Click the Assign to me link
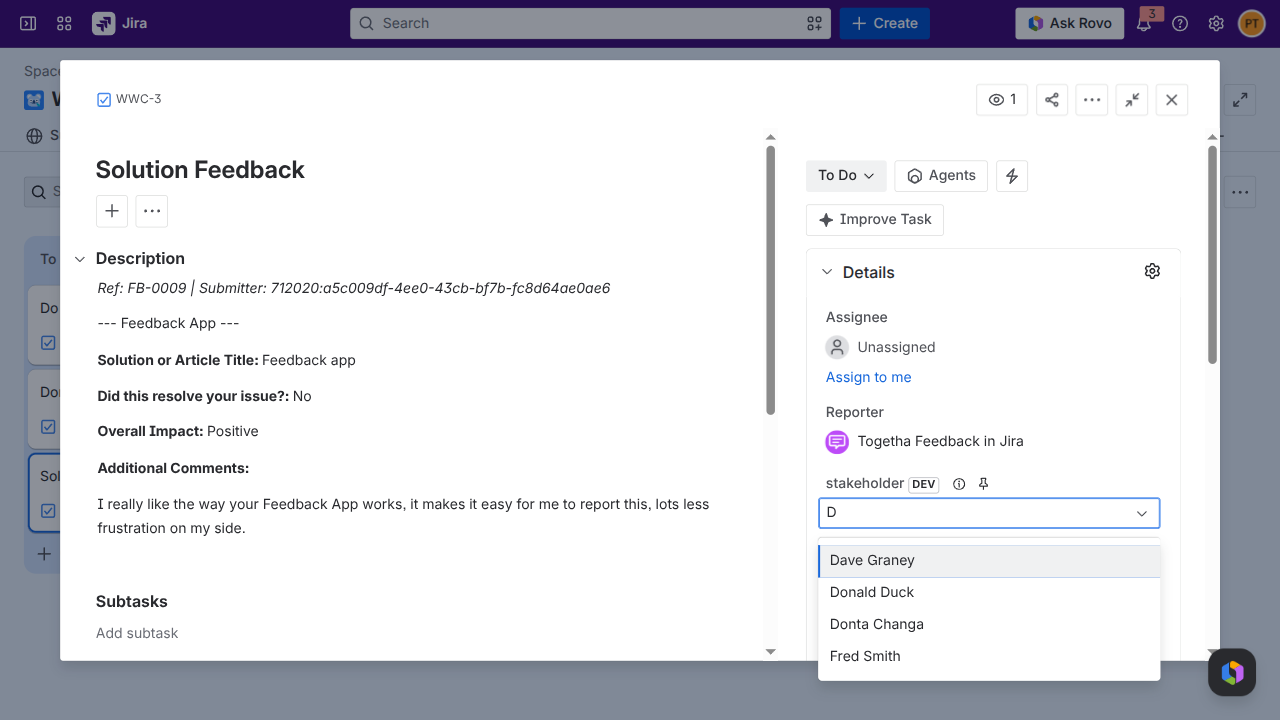Image resolution: width=1280 pixels, height=720 pixels. pyautogui.click(x=868, y=377)
